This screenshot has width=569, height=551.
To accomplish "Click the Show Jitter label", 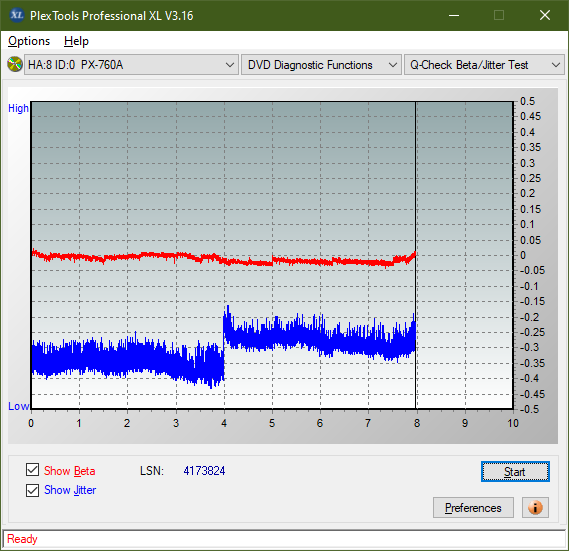I will coord(70,490).
